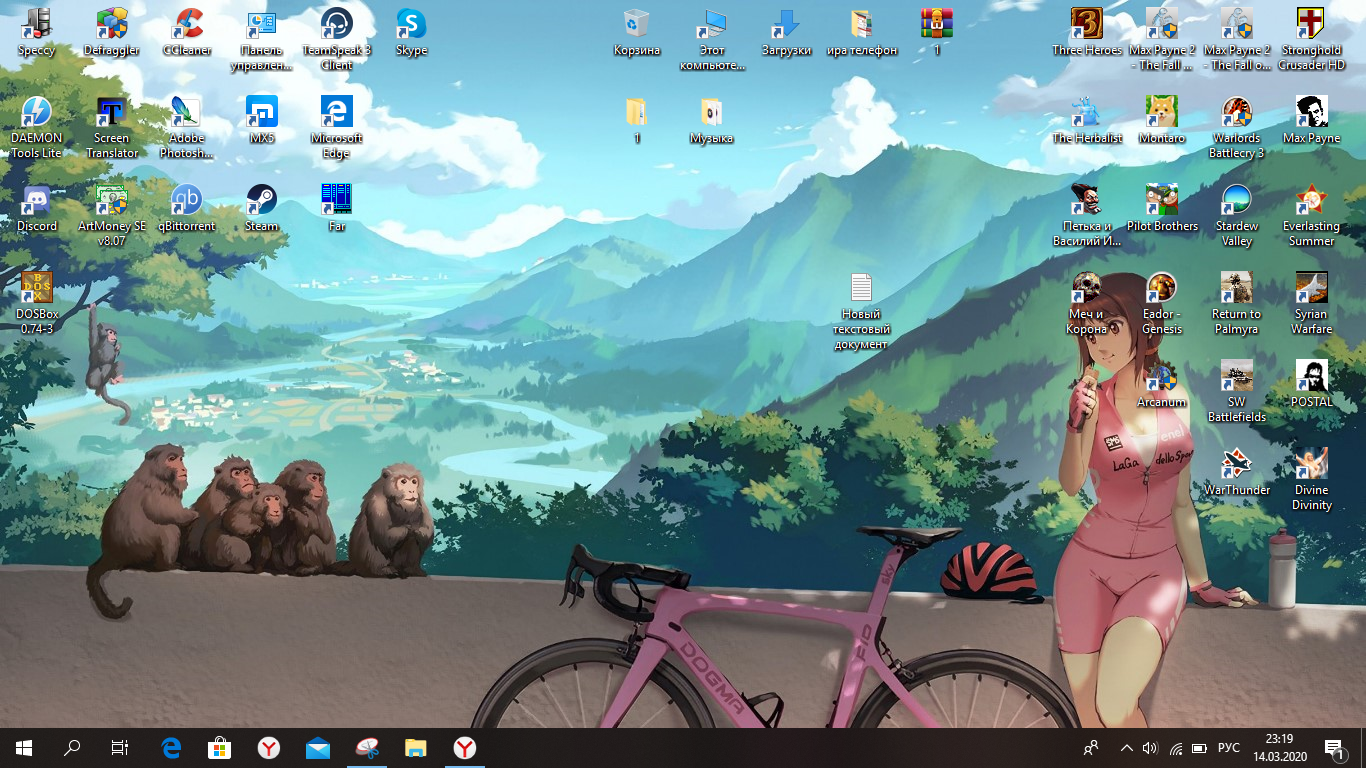1366x768 pixels.
Task: Open the People icon on the taskbar
Action: pyautogui.click(x=1090, y=748)
